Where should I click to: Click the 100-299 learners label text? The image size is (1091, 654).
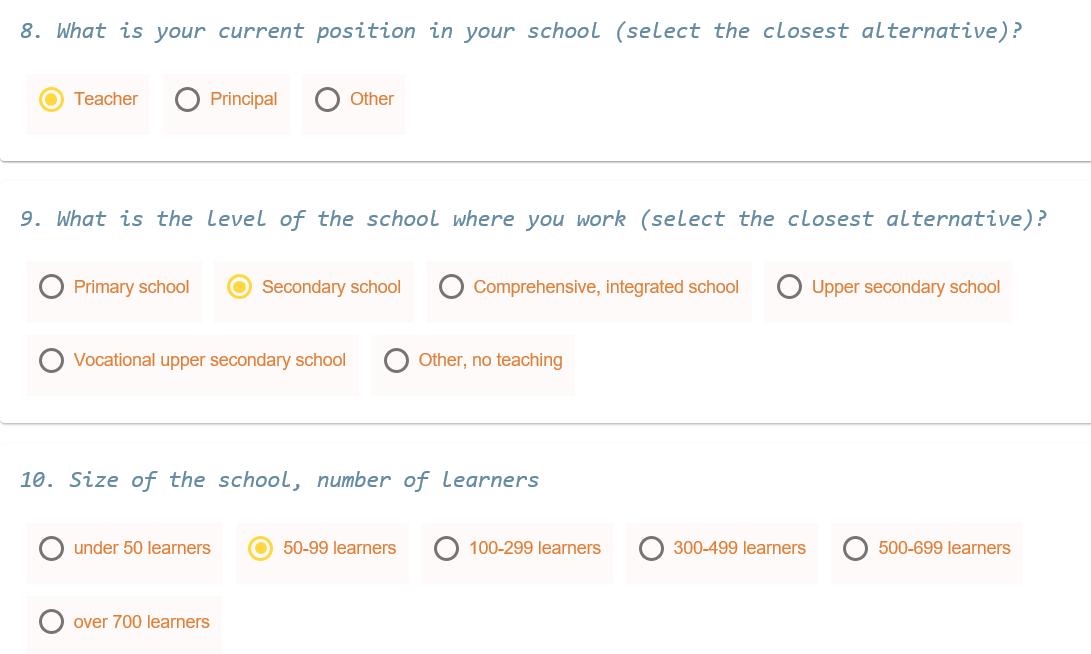(535, 548)
